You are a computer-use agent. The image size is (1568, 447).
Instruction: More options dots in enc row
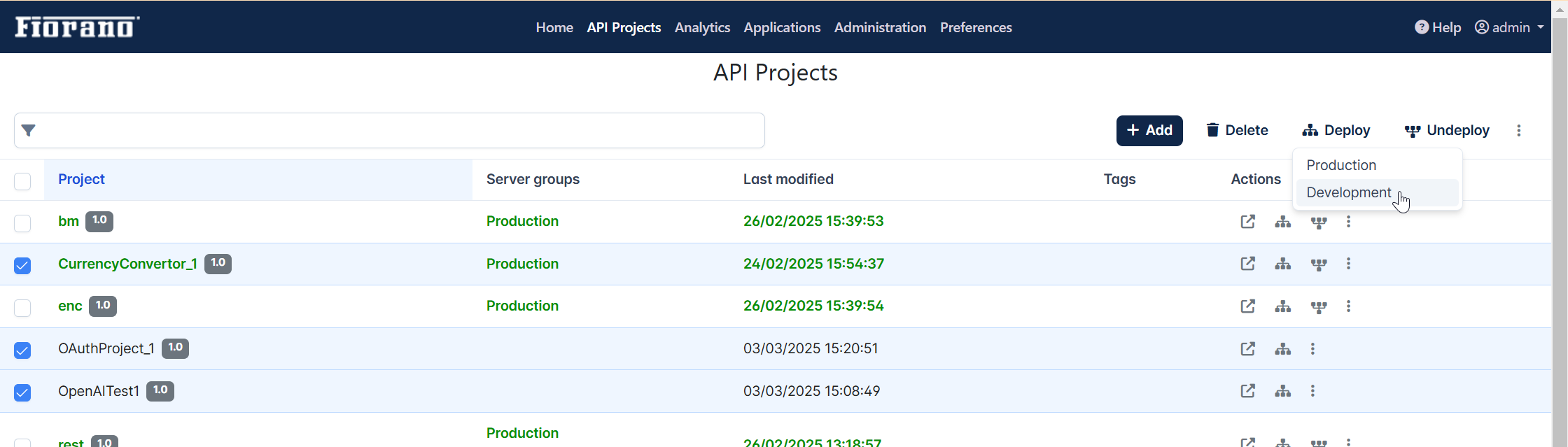(x=1348, y=306)
